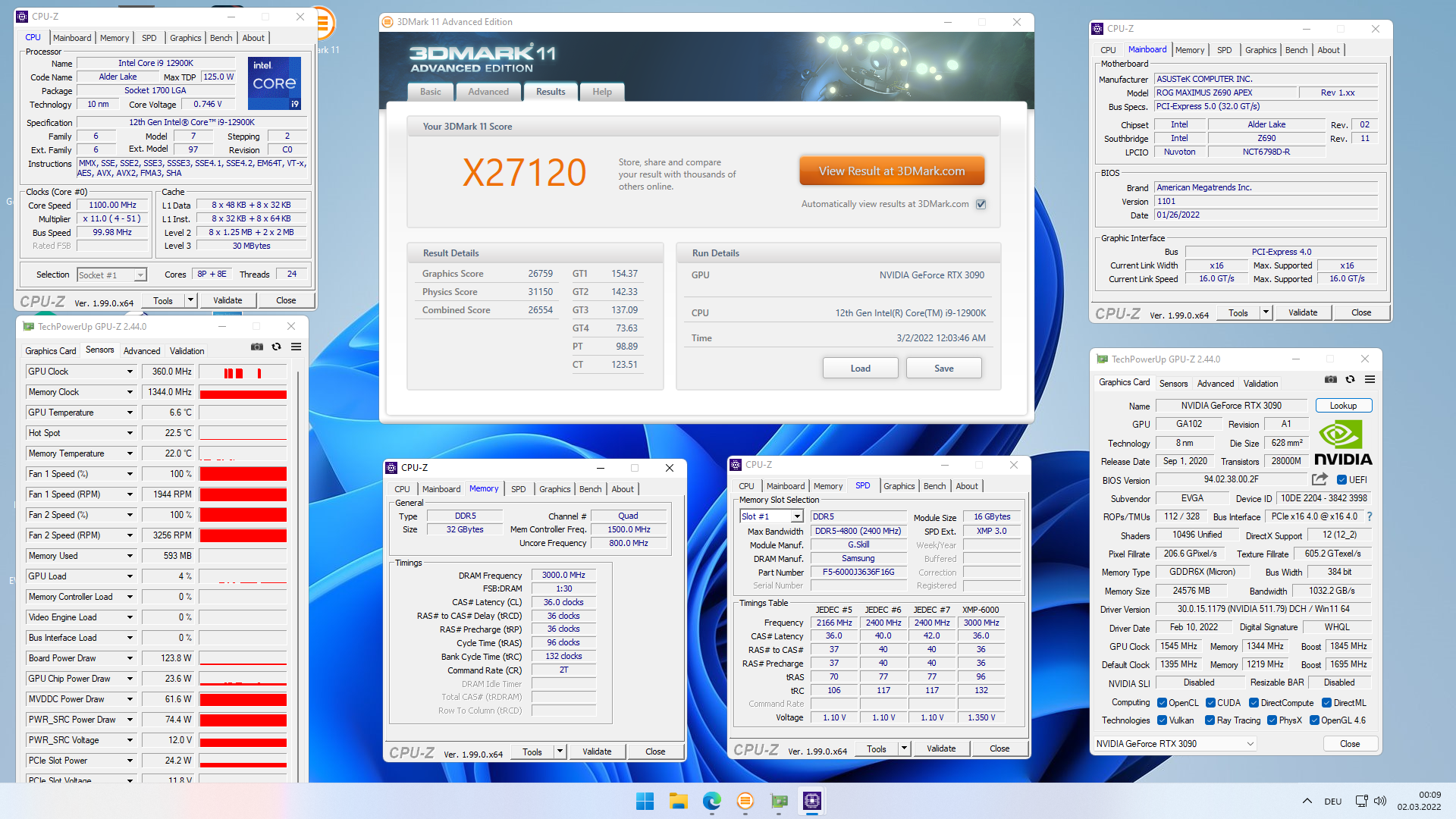Click the CPU-Z taskbar icon
This screenshot has width=1456, height=819.
click(x=812, y=801)
